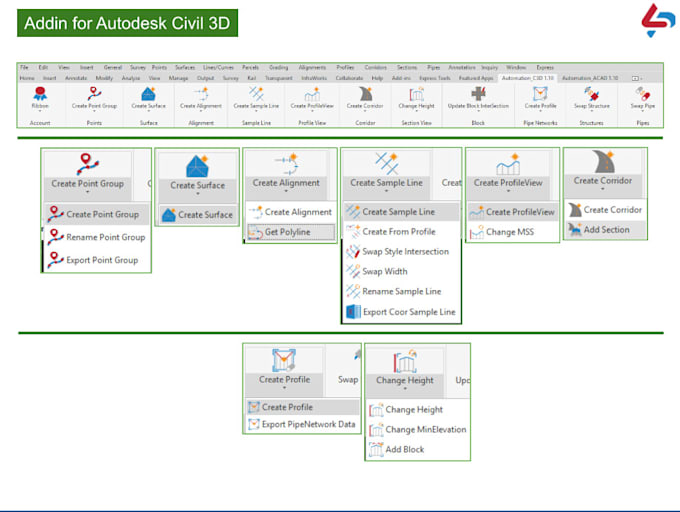
Task: Open the Corridors menu
Action: pos(375,67)
